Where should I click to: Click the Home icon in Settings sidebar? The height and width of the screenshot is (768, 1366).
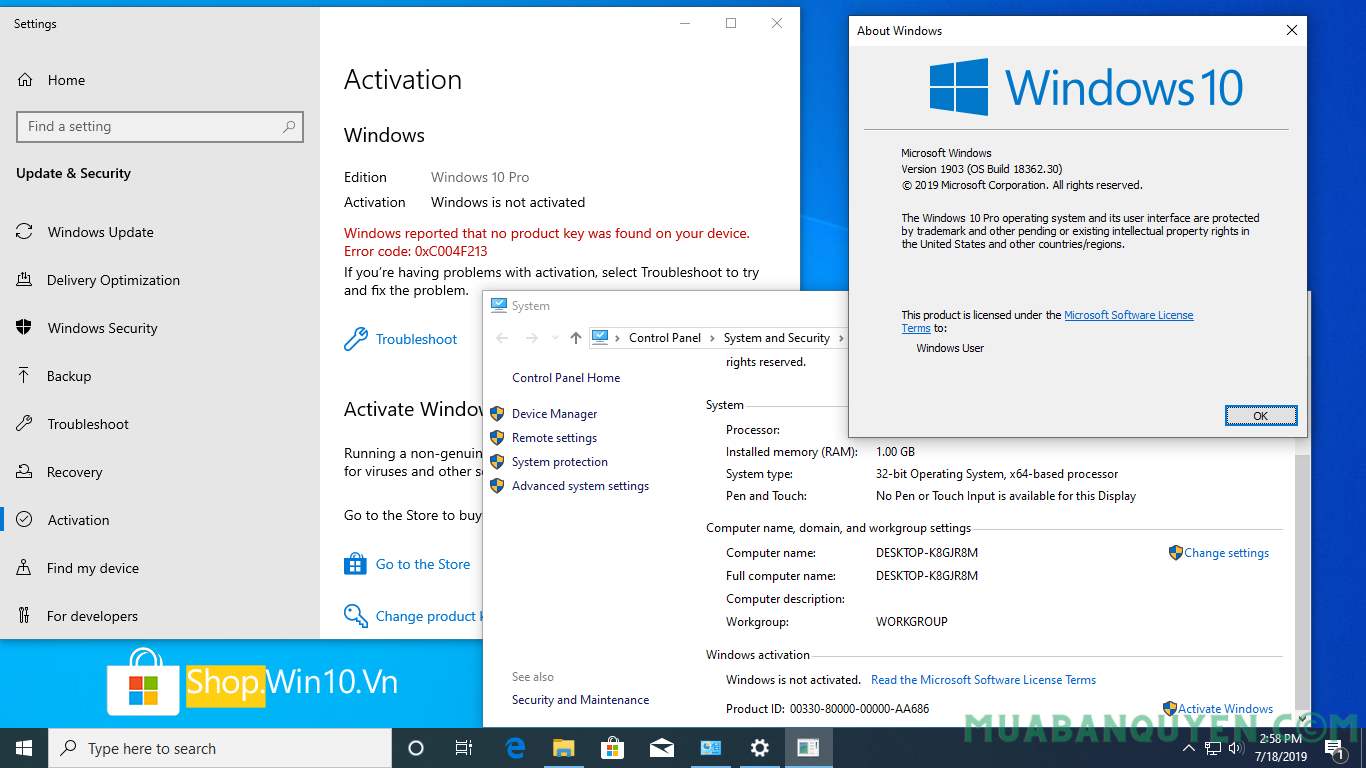[x=26, y=80]
